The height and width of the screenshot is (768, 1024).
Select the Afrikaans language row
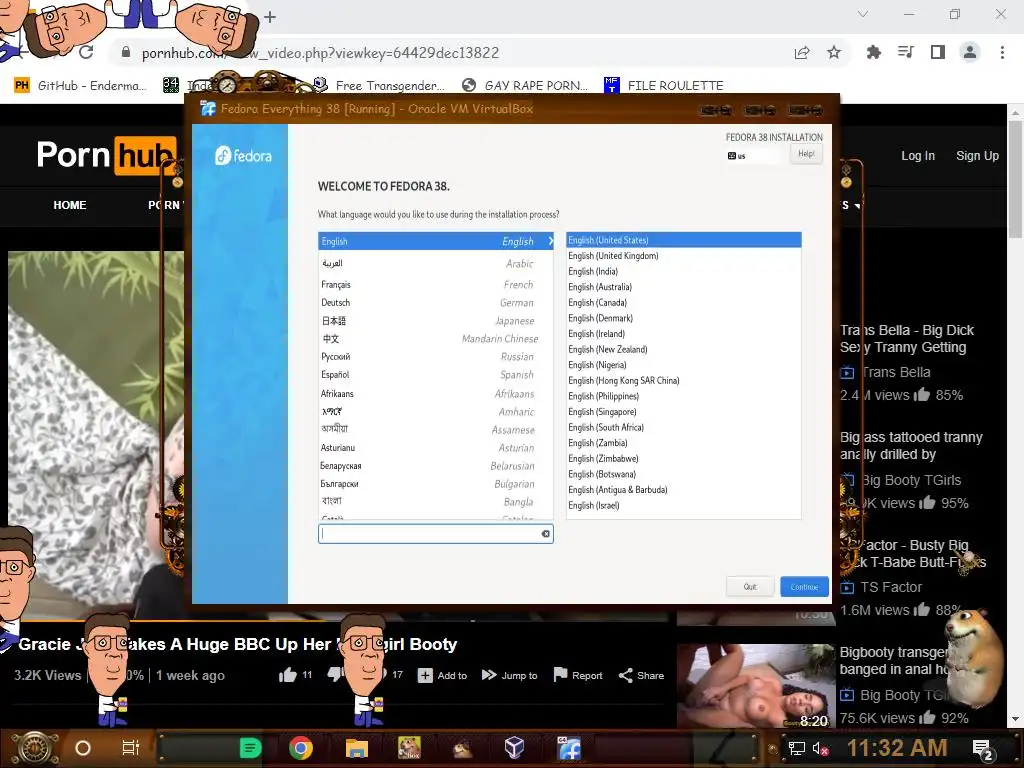pyautogui.click(x=436, y=394)
